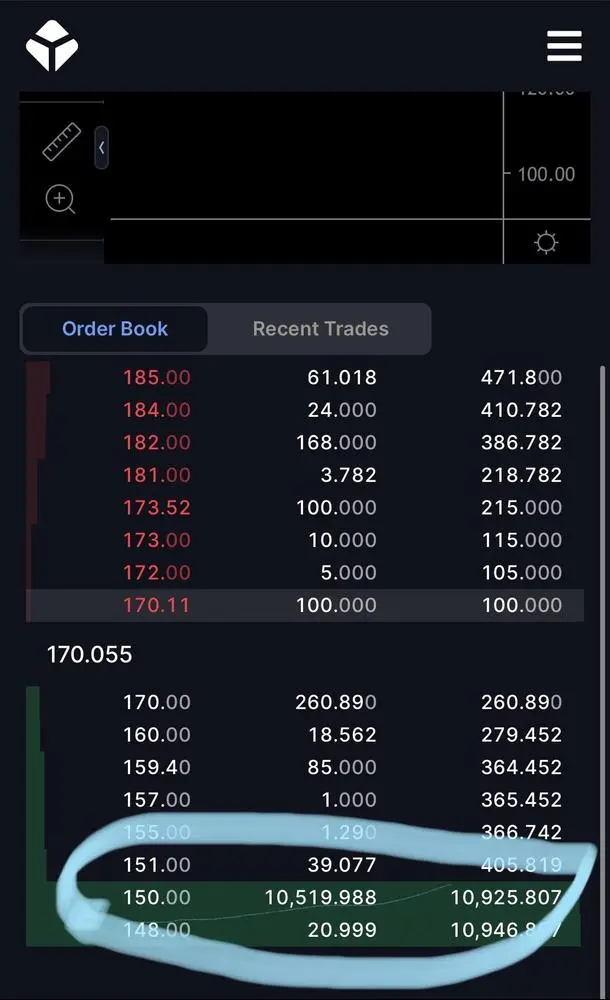The width and height of the screenshot is (610, 1000).
Task: Click the last traded price 170.055
Action: [x=91, y=655]
